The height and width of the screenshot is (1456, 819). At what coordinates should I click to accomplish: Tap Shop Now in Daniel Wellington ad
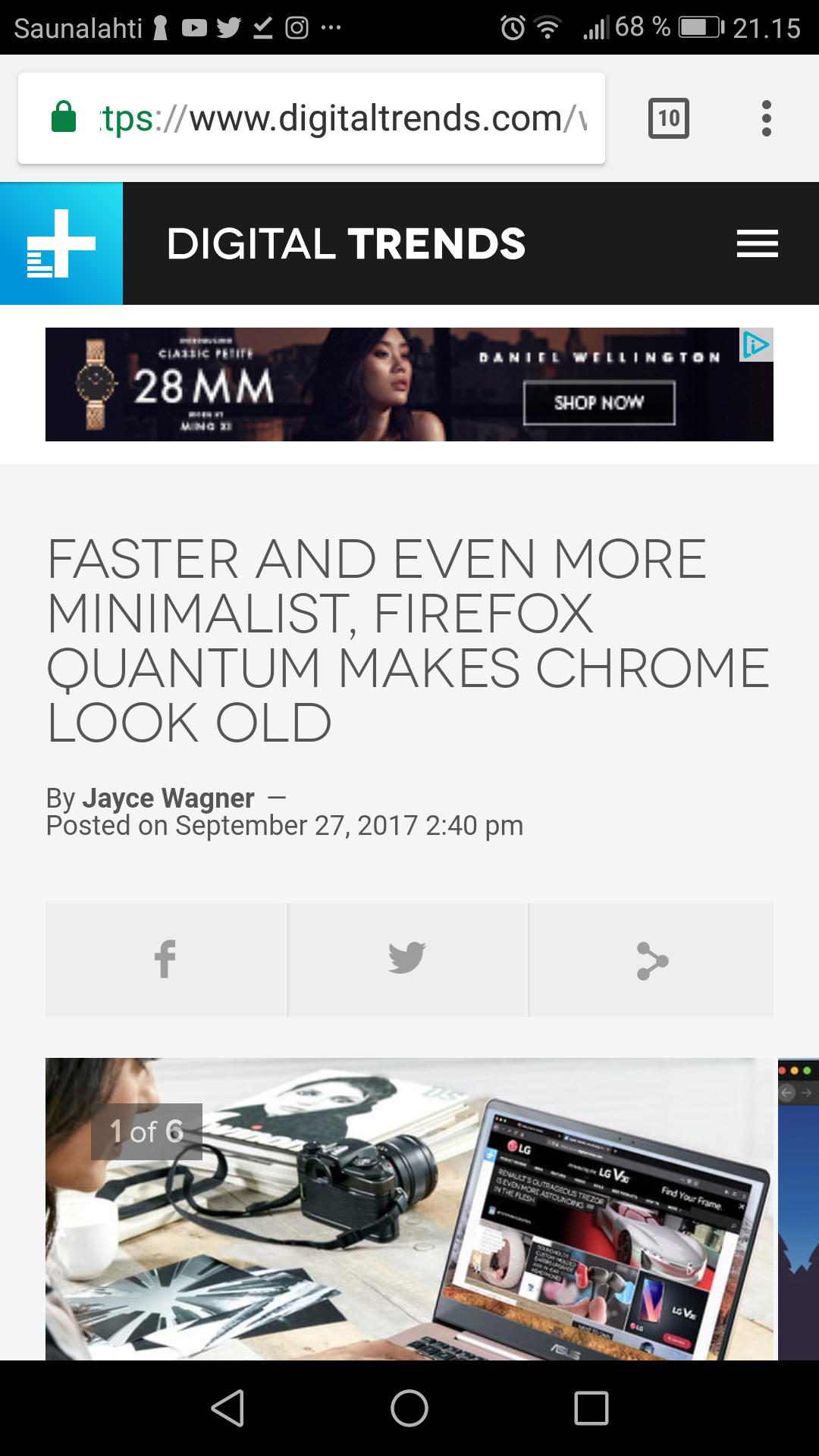pyautogui.click(x=599, y=403)
